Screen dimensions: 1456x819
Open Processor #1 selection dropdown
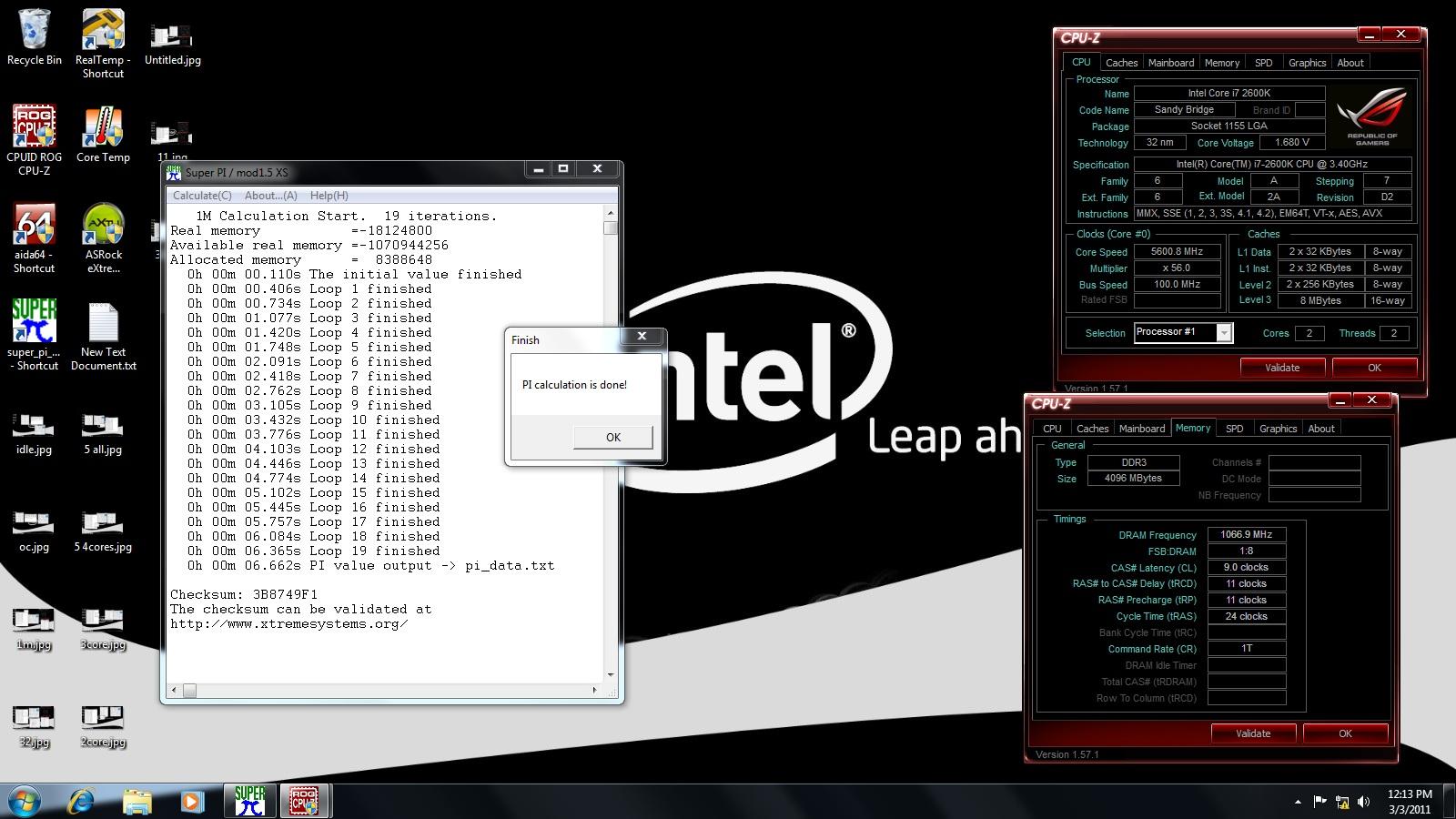[1224, 333]
